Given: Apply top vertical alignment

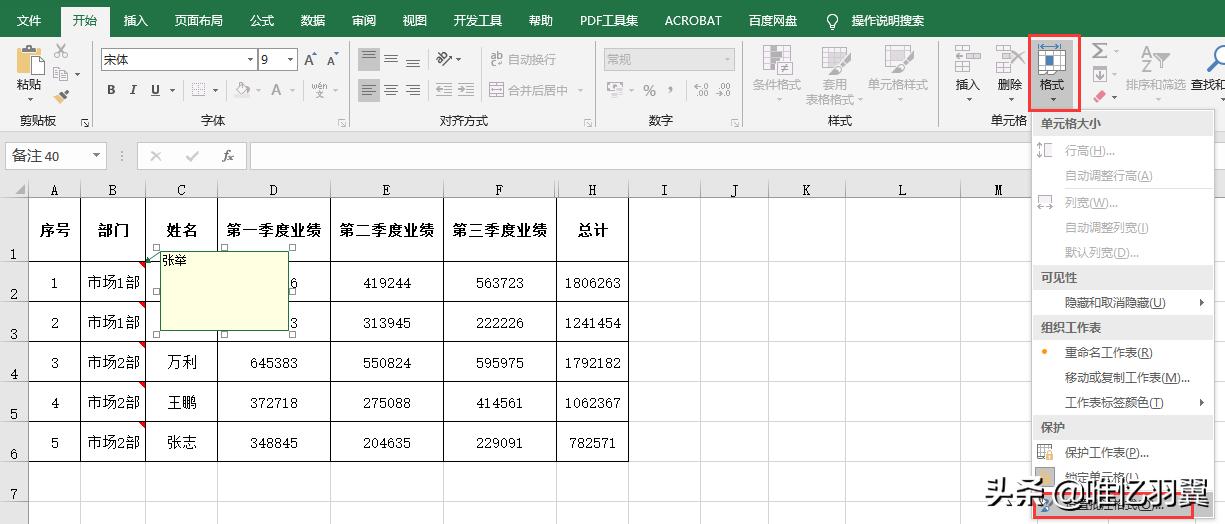Looking at the screenshot, I should (x=369, y=60).
